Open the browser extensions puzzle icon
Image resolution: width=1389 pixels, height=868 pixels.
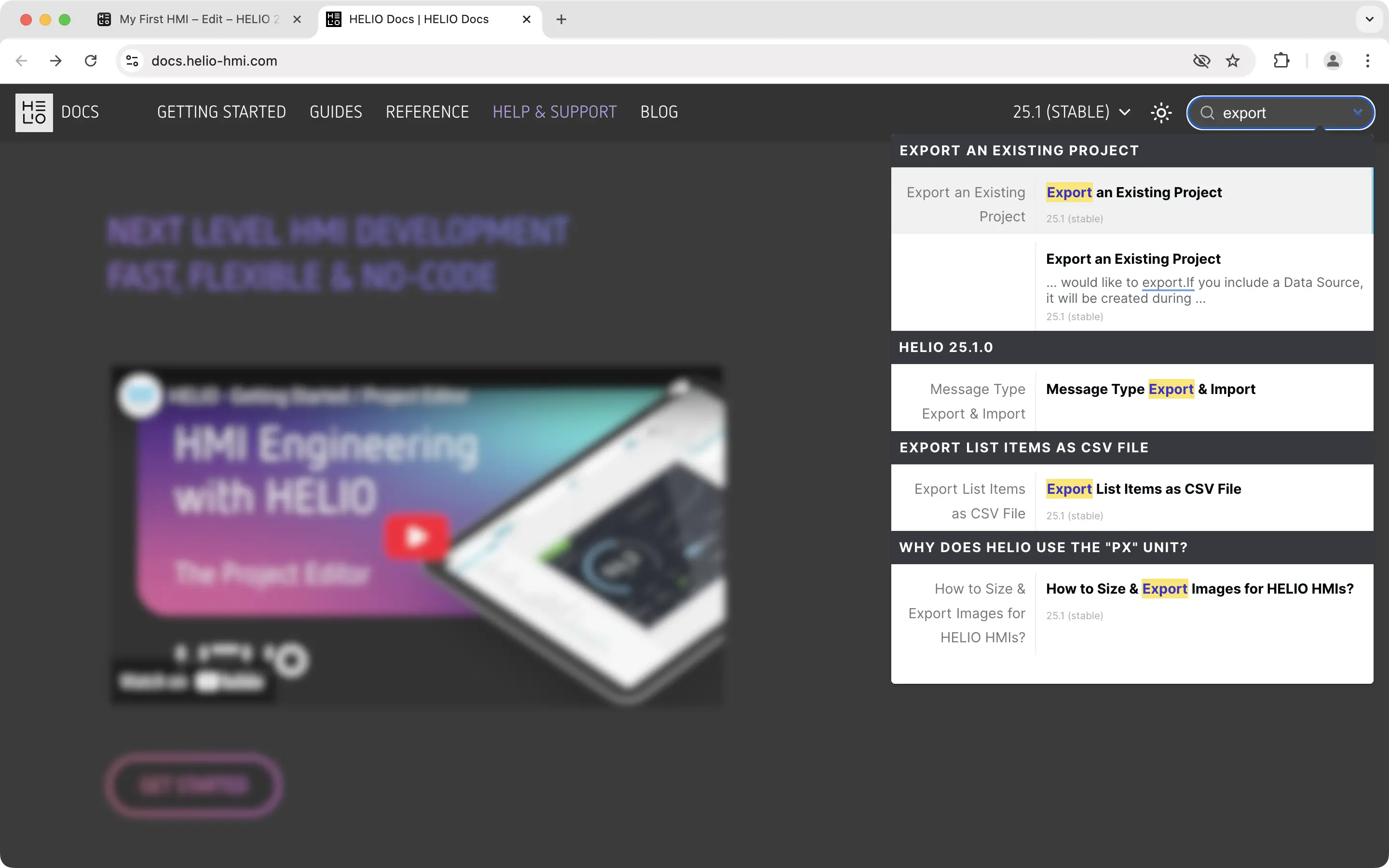1280,61
